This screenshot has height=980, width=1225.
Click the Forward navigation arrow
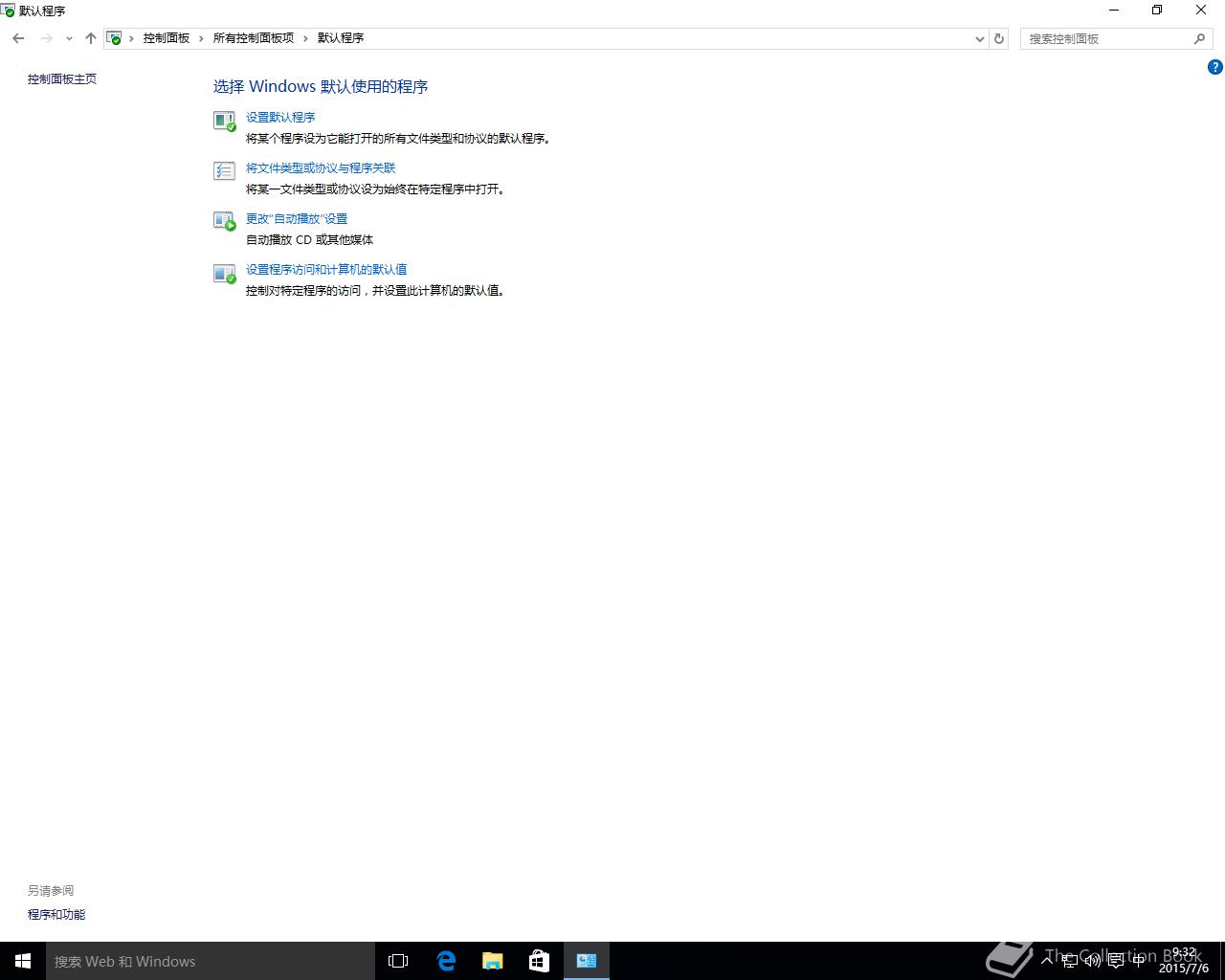point(46,38)
